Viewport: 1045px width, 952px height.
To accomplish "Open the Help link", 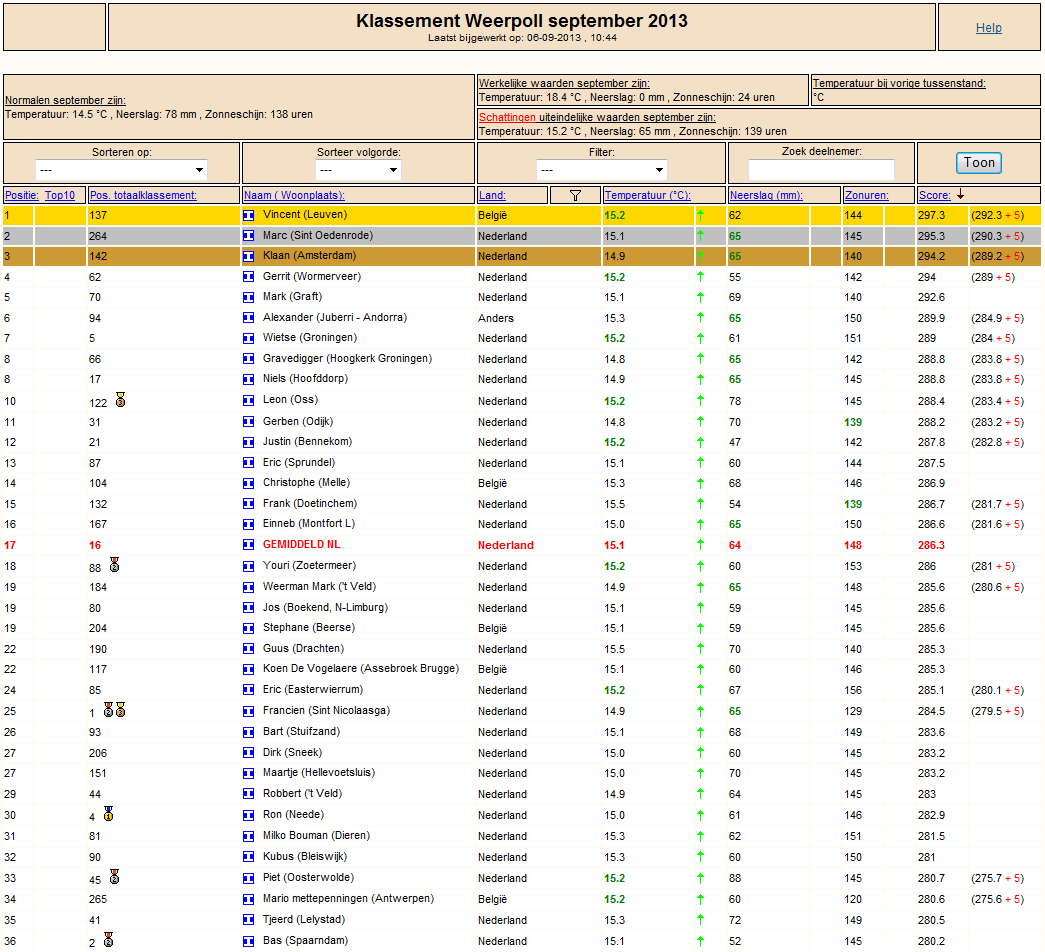I will click(988, 28).
